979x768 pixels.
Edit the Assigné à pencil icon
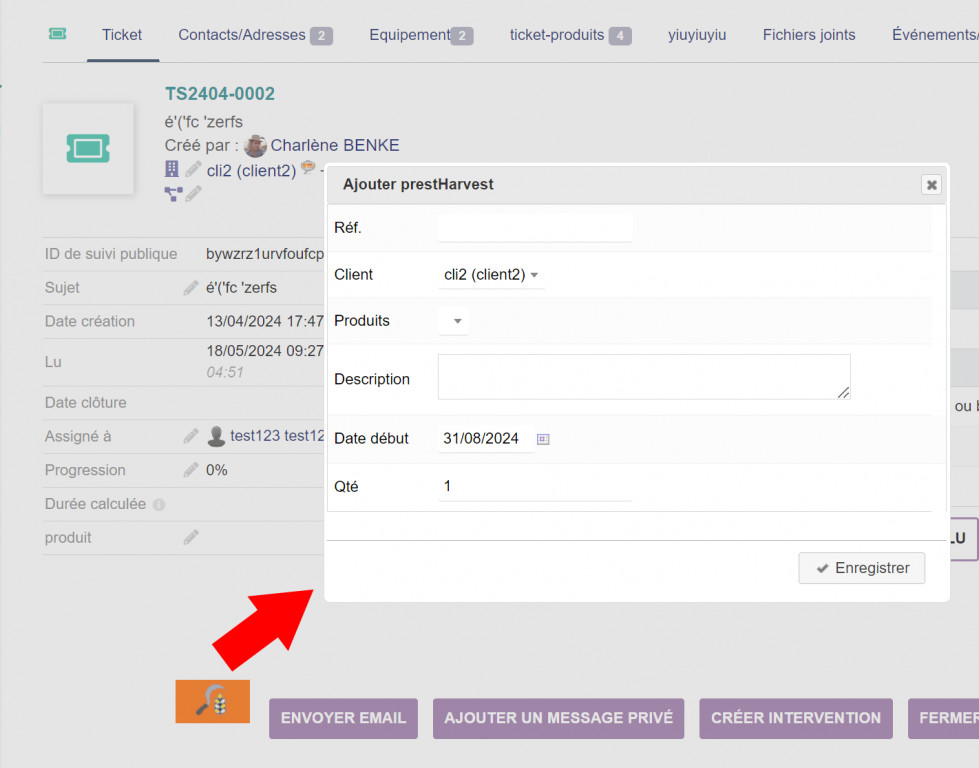pos(190,436)
